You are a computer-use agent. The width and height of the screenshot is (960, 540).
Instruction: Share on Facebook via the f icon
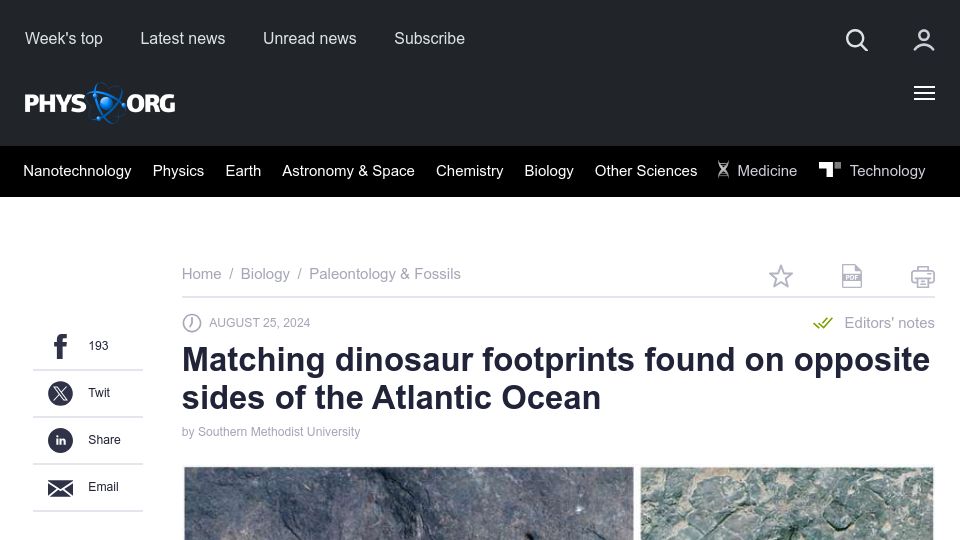coord(61,346)
